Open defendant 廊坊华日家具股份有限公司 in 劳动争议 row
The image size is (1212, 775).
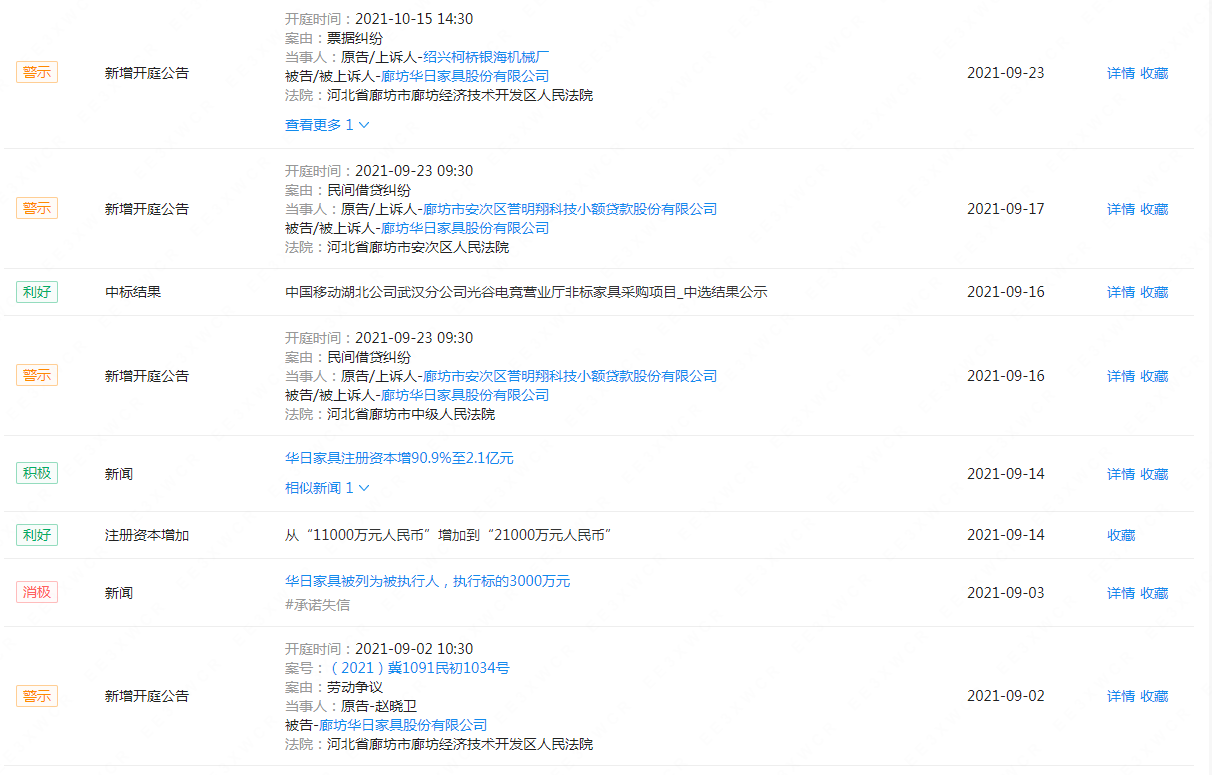coord(403,725)
